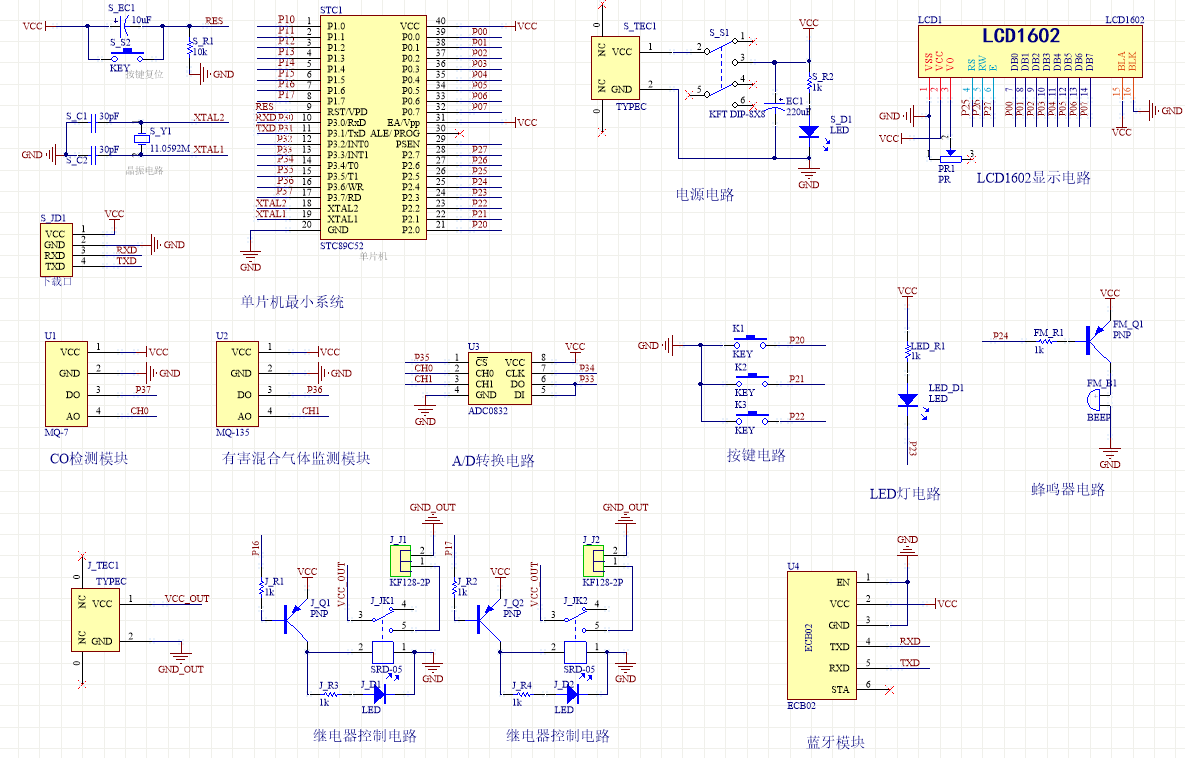Click the 蓝牙模块 title text
Screen dimensions: 1186x758
click(x=835, y=743)
